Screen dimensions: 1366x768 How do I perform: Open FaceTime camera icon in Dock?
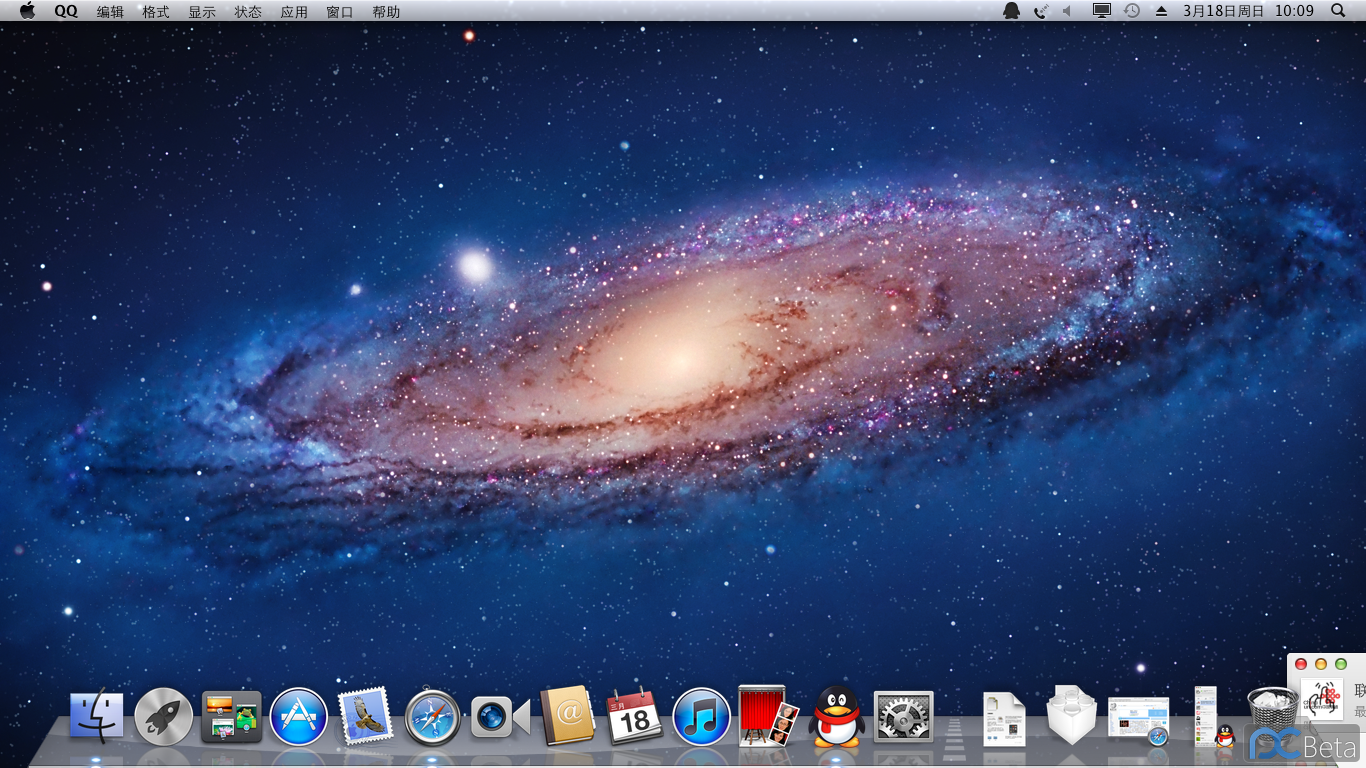(x=500, y=717)
